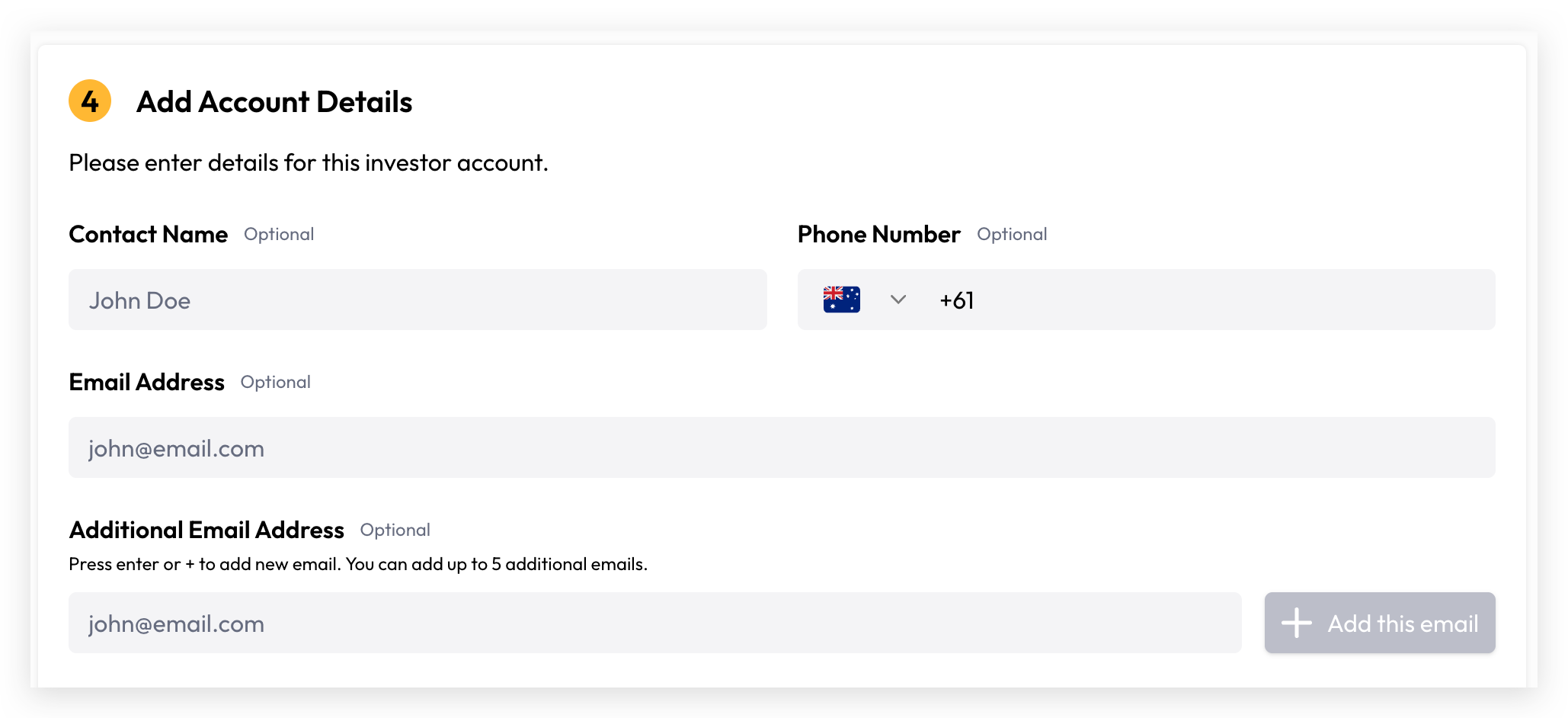Click the Phone Number label
1568x718 pixels.
tap(878, 234)
